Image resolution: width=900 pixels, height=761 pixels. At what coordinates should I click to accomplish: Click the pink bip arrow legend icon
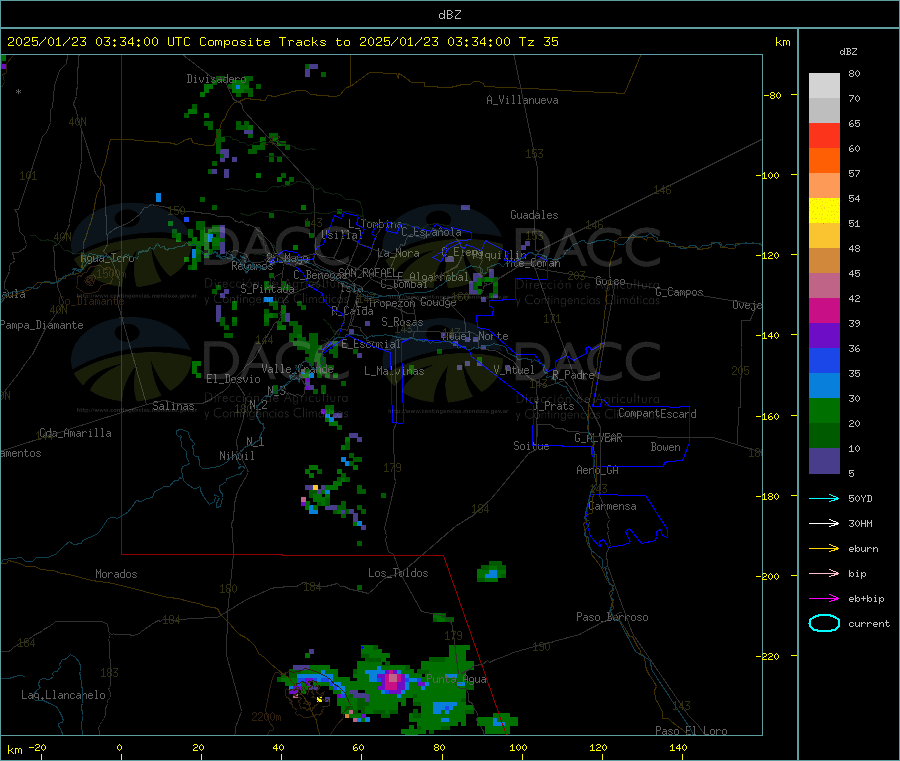click(824, 573)
